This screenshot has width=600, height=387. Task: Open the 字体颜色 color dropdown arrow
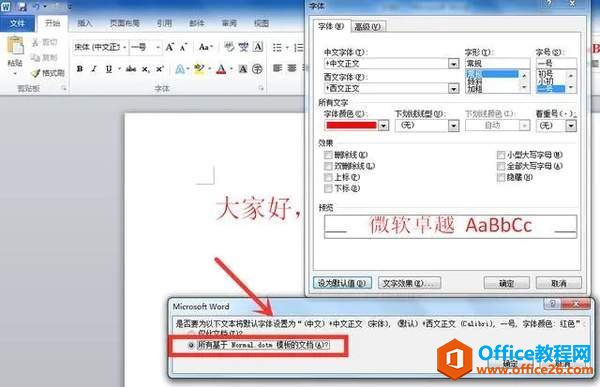[x=383, y=125]
